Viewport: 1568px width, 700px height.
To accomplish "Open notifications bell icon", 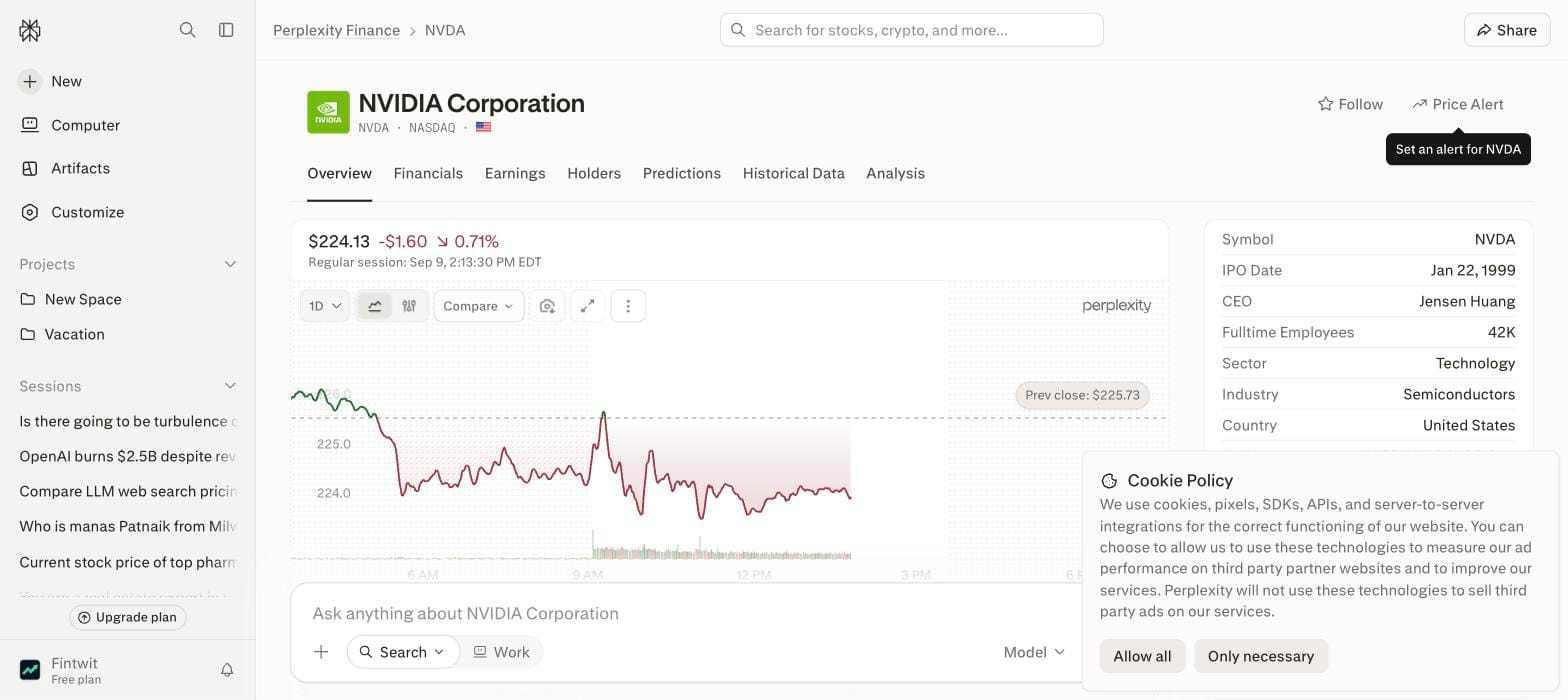I will click(227, 670).
